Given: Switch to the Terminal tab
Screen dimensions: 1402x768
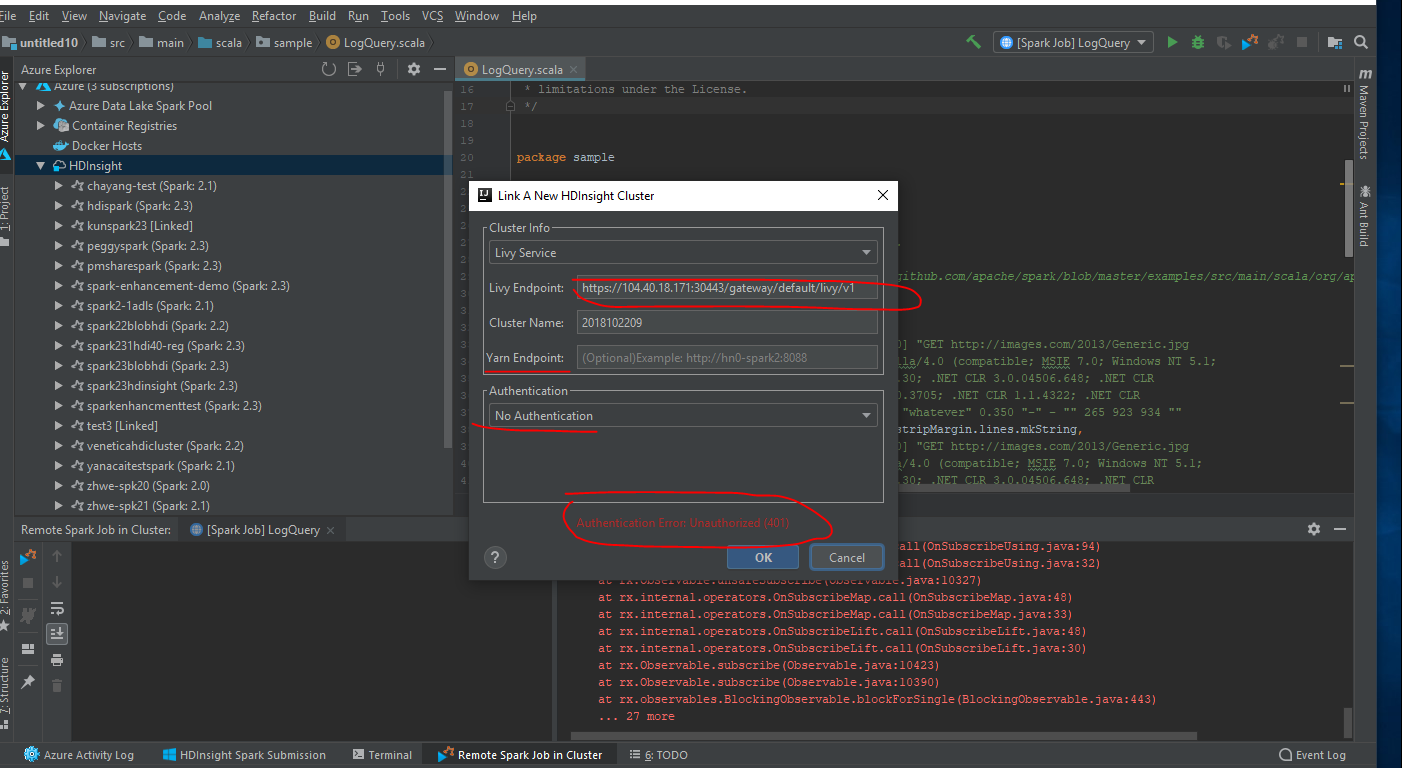Looking at the screenshot, I should coord(383,754).
